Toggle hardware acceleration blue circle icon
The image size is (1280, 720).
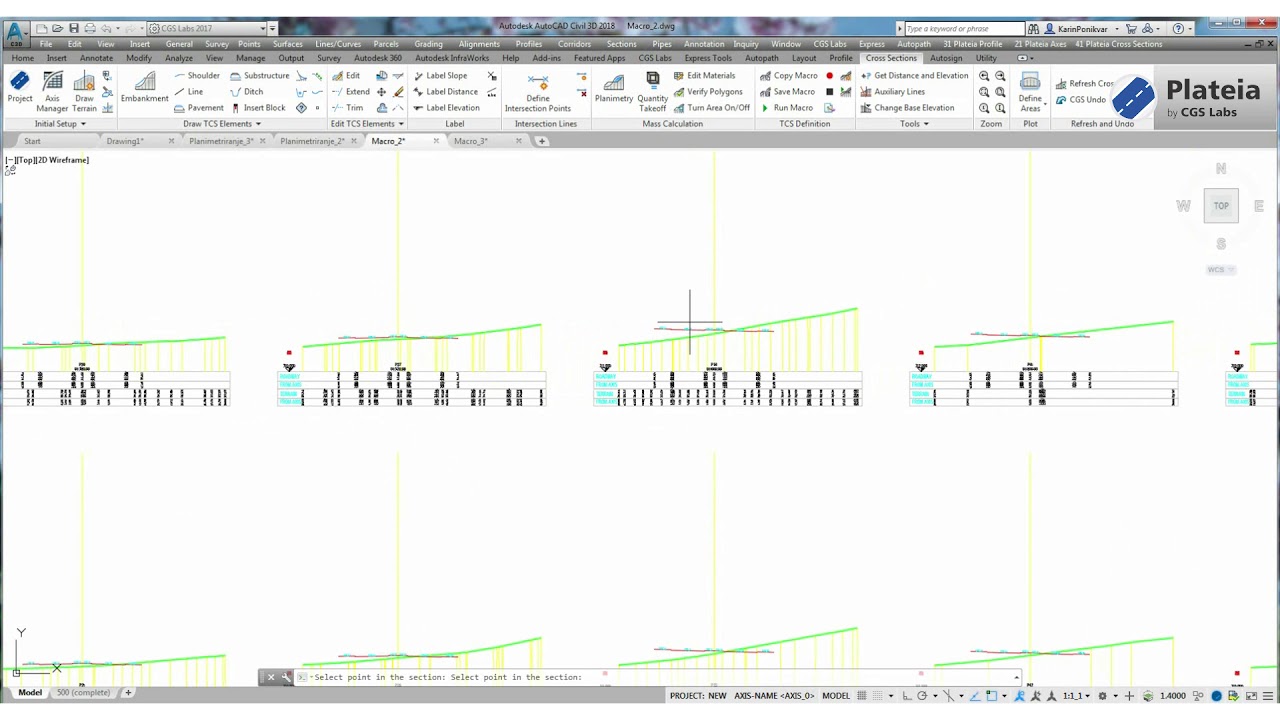click(x=1217, y=696)
